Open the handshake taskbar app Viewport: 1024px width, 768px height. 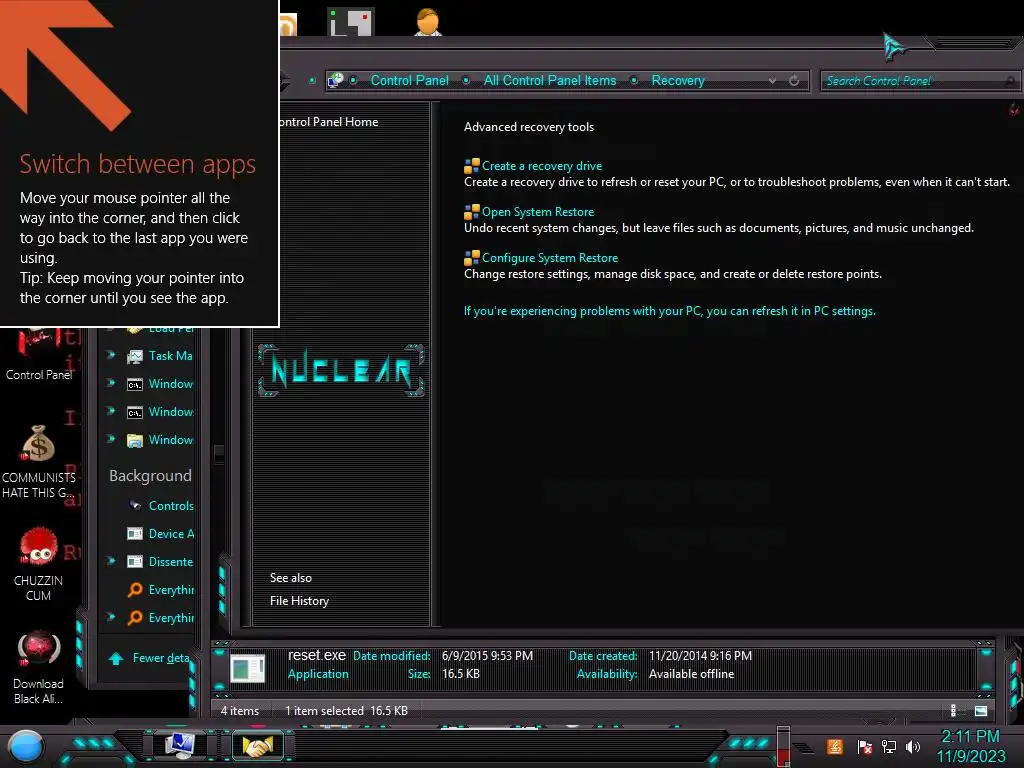coord(258,746)
